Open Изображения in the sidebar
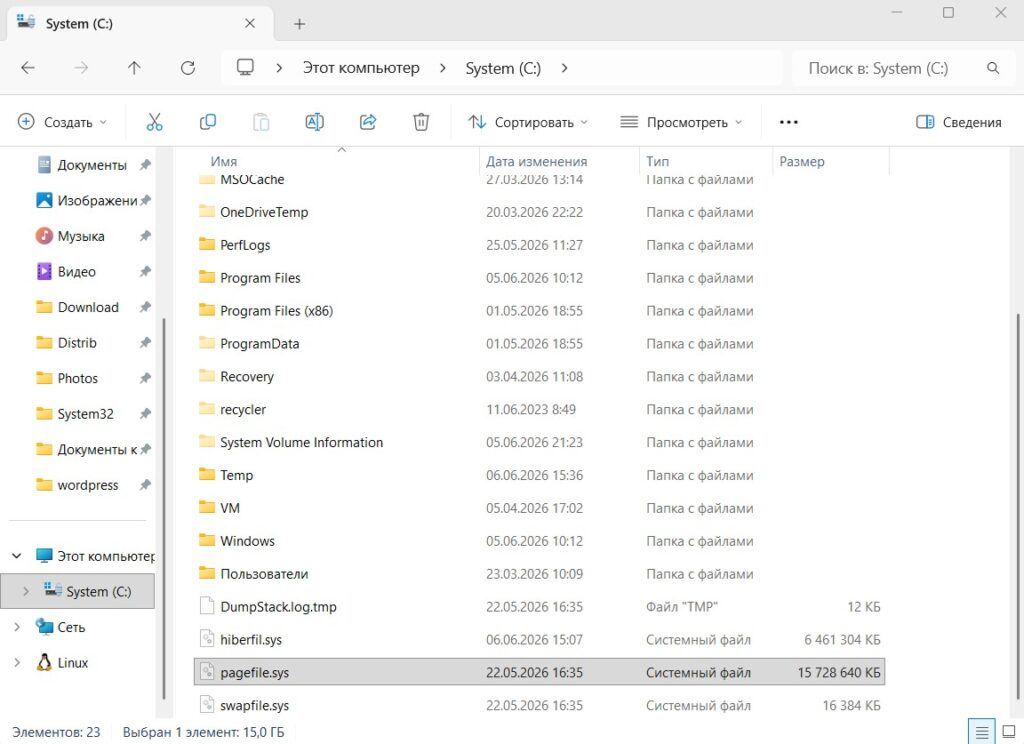1024x744 pixels. pos(87,201)
